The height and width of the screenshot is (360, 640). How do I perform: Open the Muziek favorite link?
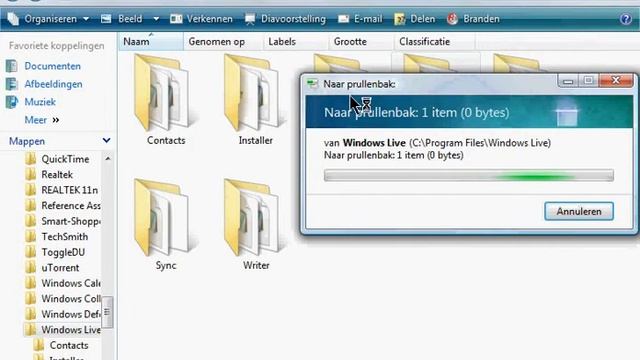tap(40, 102)
